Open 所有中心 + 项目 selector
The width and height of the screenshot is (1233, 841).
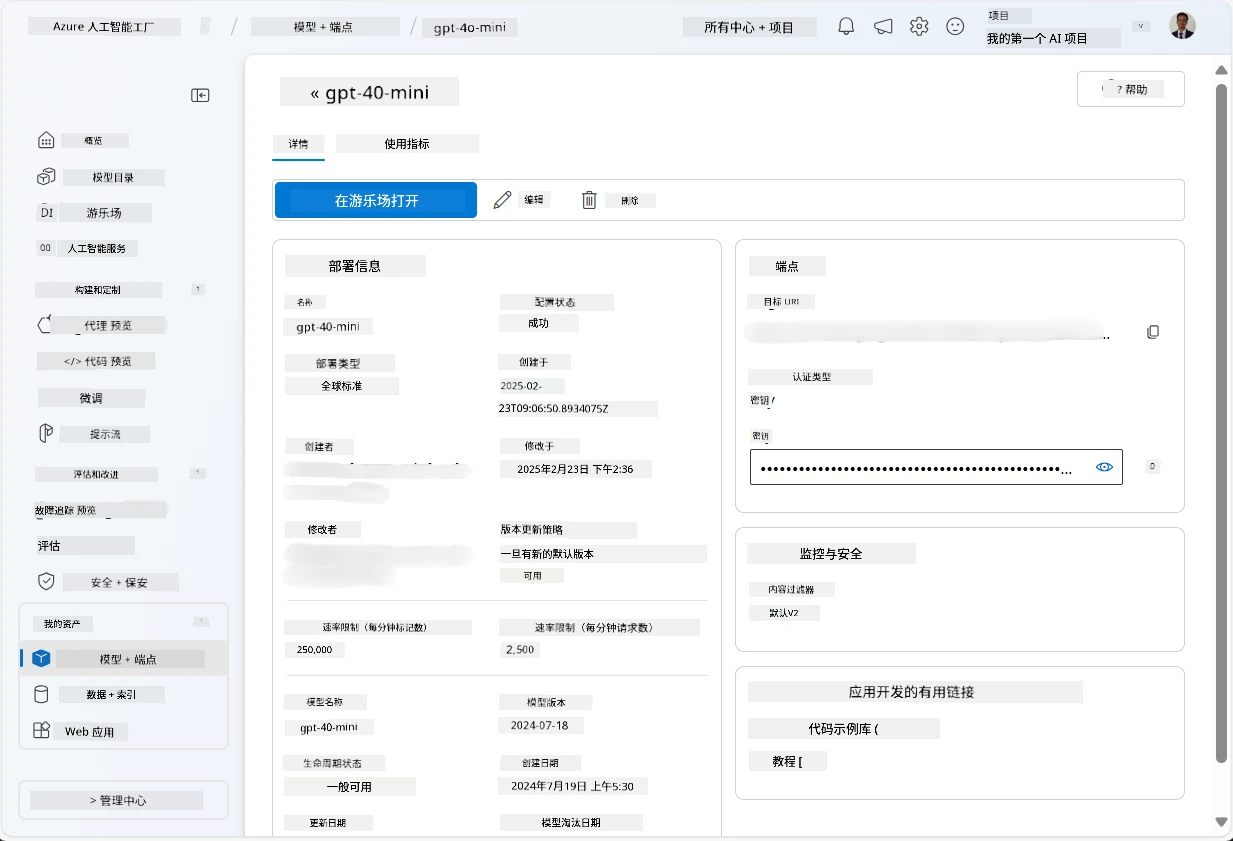[x=750, y=27]
